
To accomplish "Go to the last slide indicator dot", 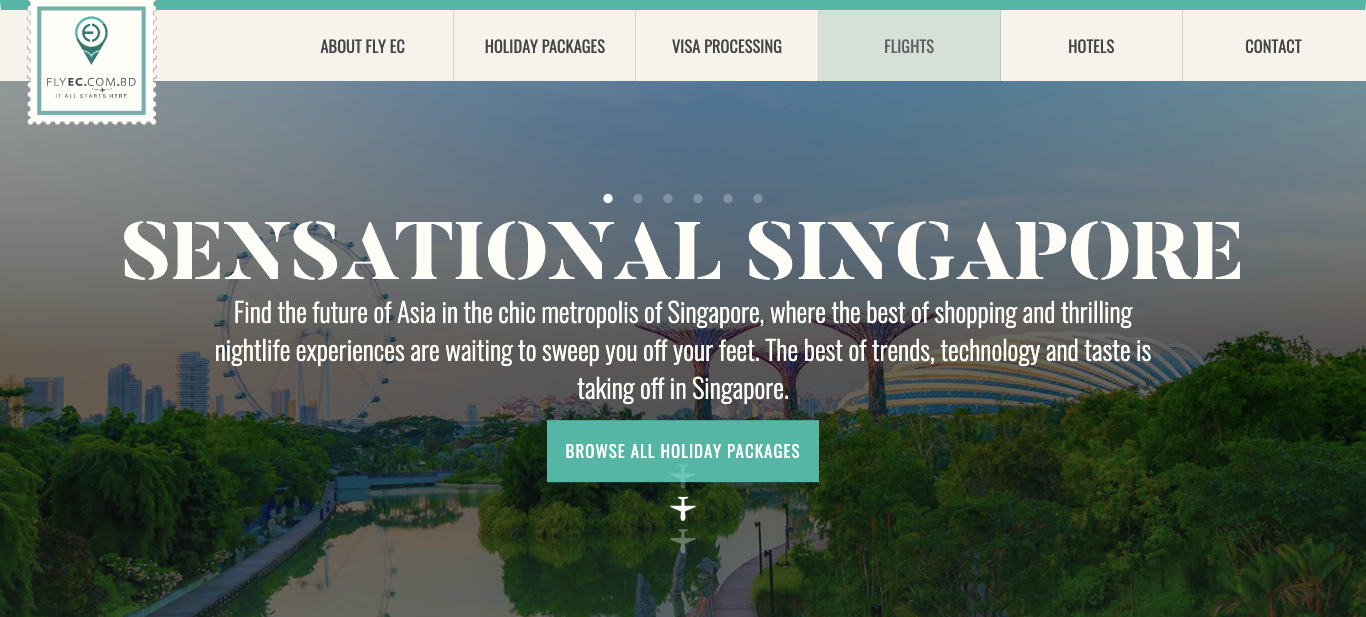I will tap(758, 198).
